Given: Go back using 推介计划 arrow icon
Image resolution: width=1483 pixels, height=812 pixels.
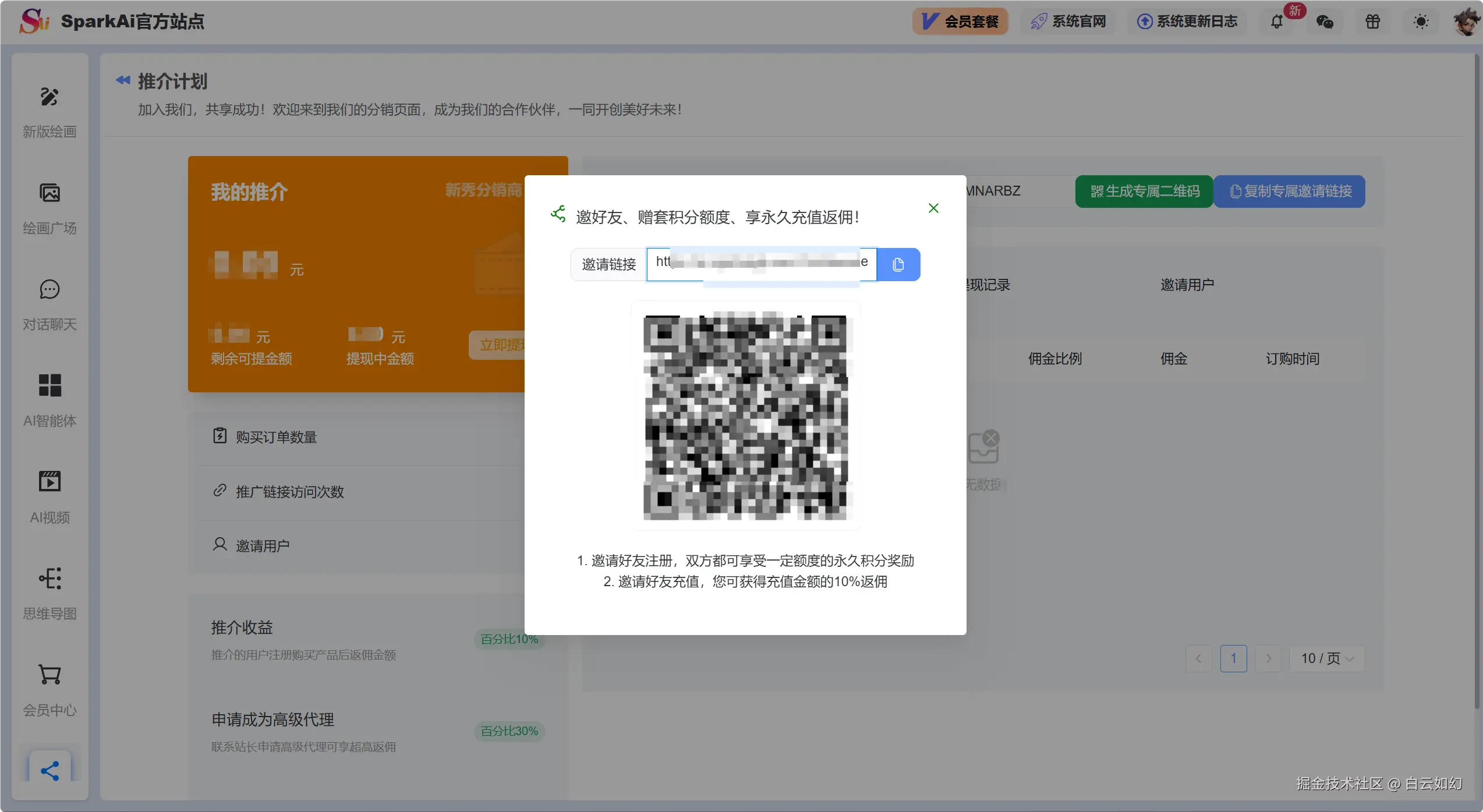Looking at the screenshot, I should click(x=123, y=80).
